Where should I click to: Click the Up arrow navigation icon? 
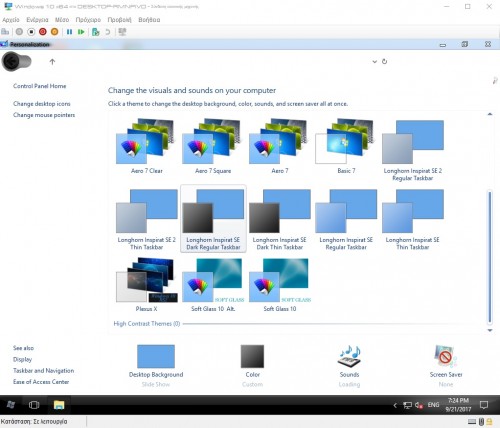[52, 62]
